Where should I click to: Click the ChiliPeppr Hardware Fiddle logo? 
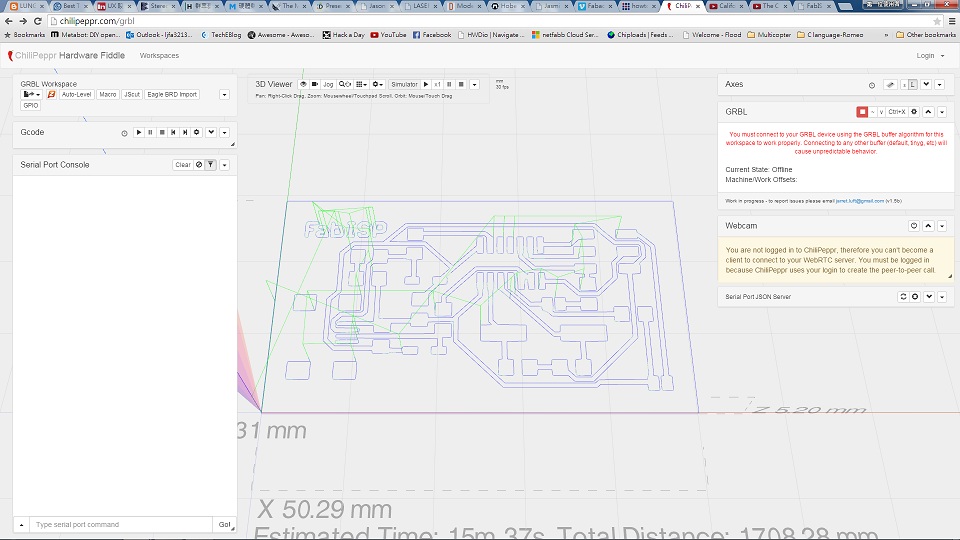(x=66, y=55)
